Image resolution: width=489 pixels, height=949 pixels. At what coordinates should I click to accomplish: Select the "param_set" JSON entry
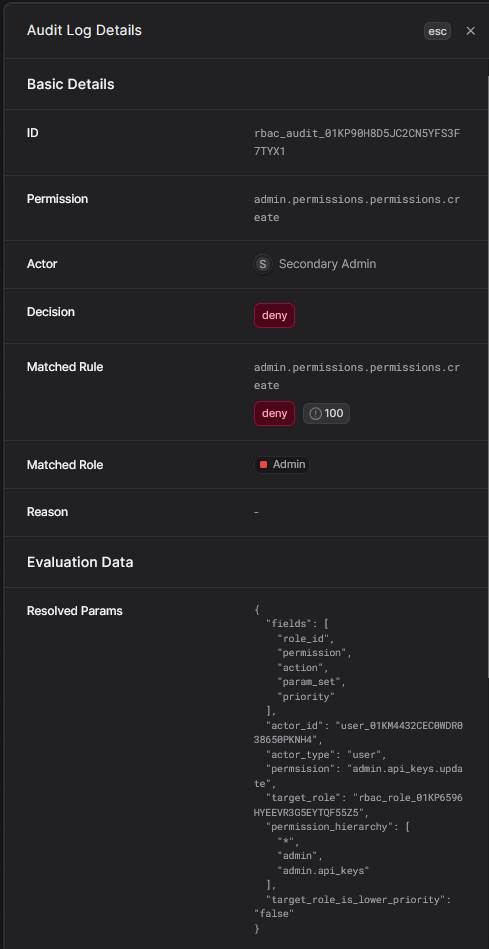[311, 682]
